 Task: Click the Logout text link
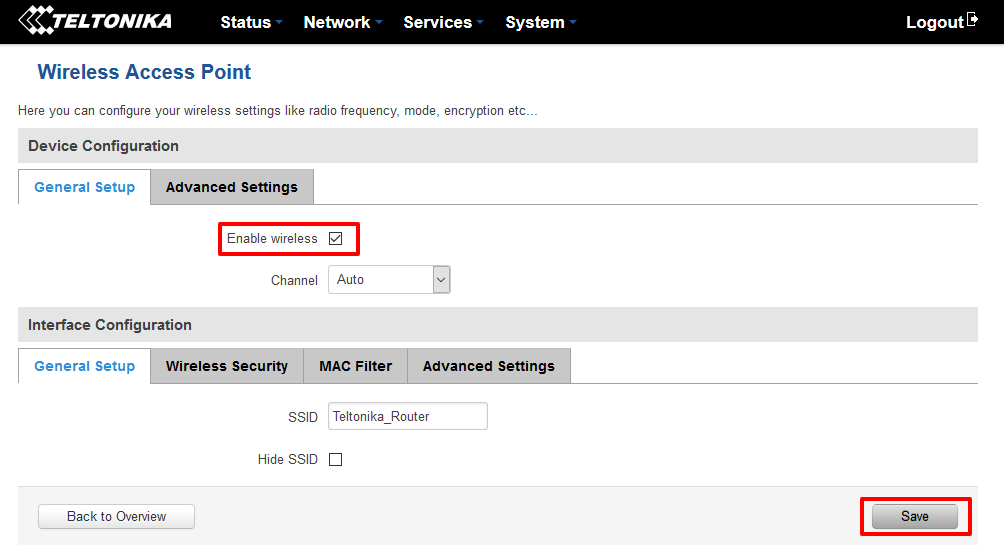[933, 22]
